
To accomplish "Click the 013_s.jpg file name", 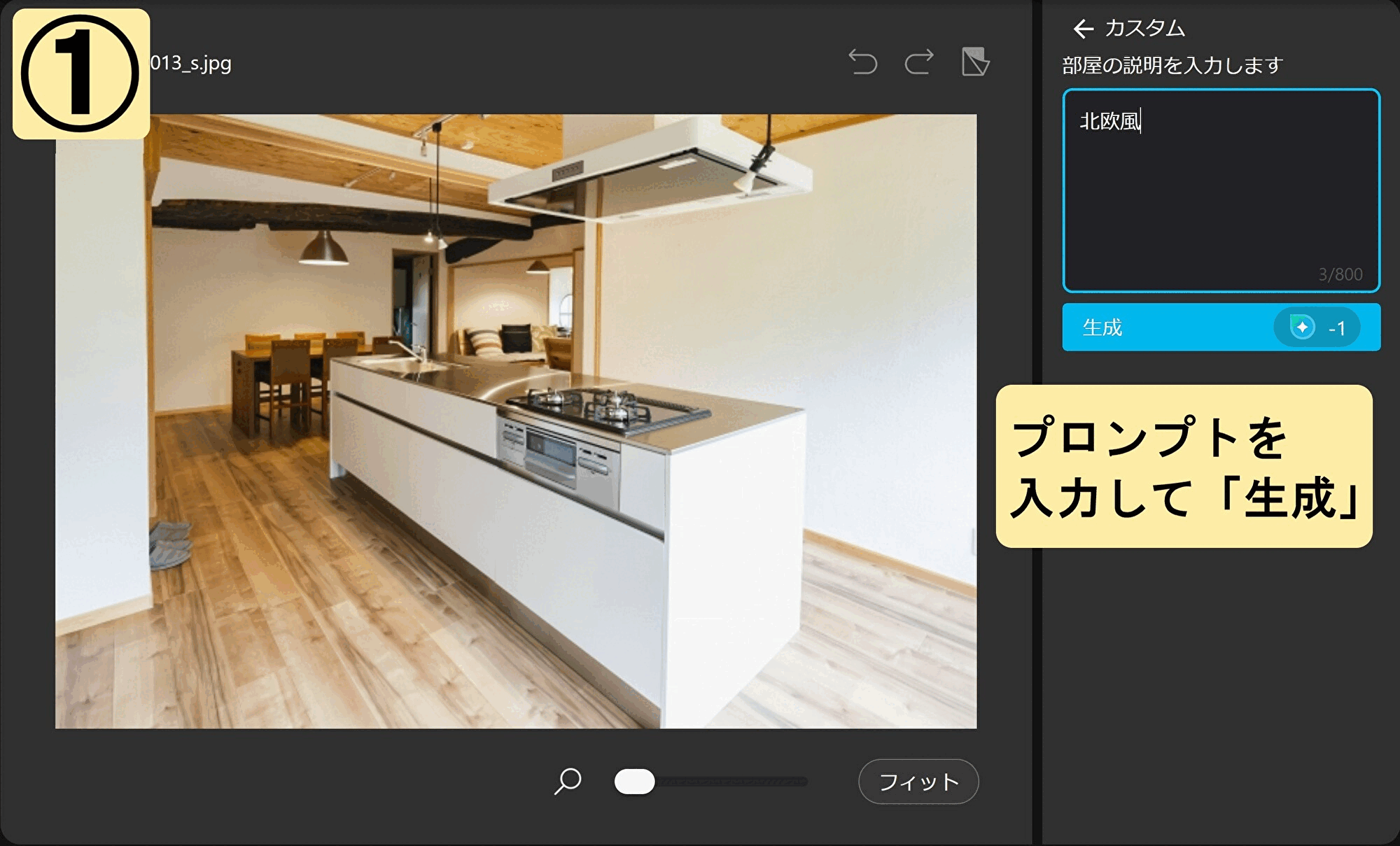I will tap(191, 63).
